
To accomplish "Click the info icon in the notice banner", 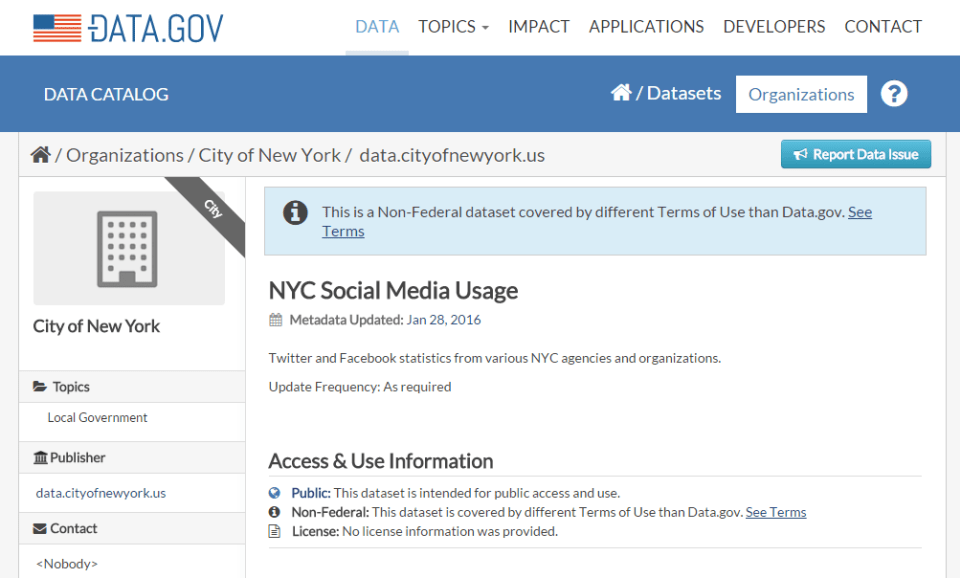I will coord(295,213).
